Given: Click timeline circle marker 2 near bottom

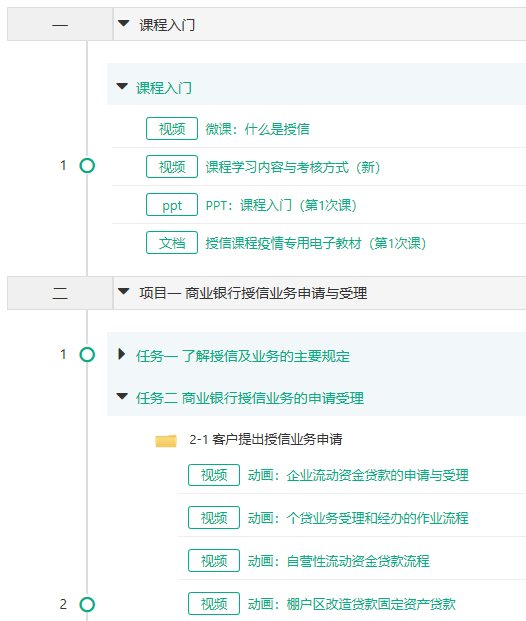Looking at the screenshot, I should [x=87, y=604].
